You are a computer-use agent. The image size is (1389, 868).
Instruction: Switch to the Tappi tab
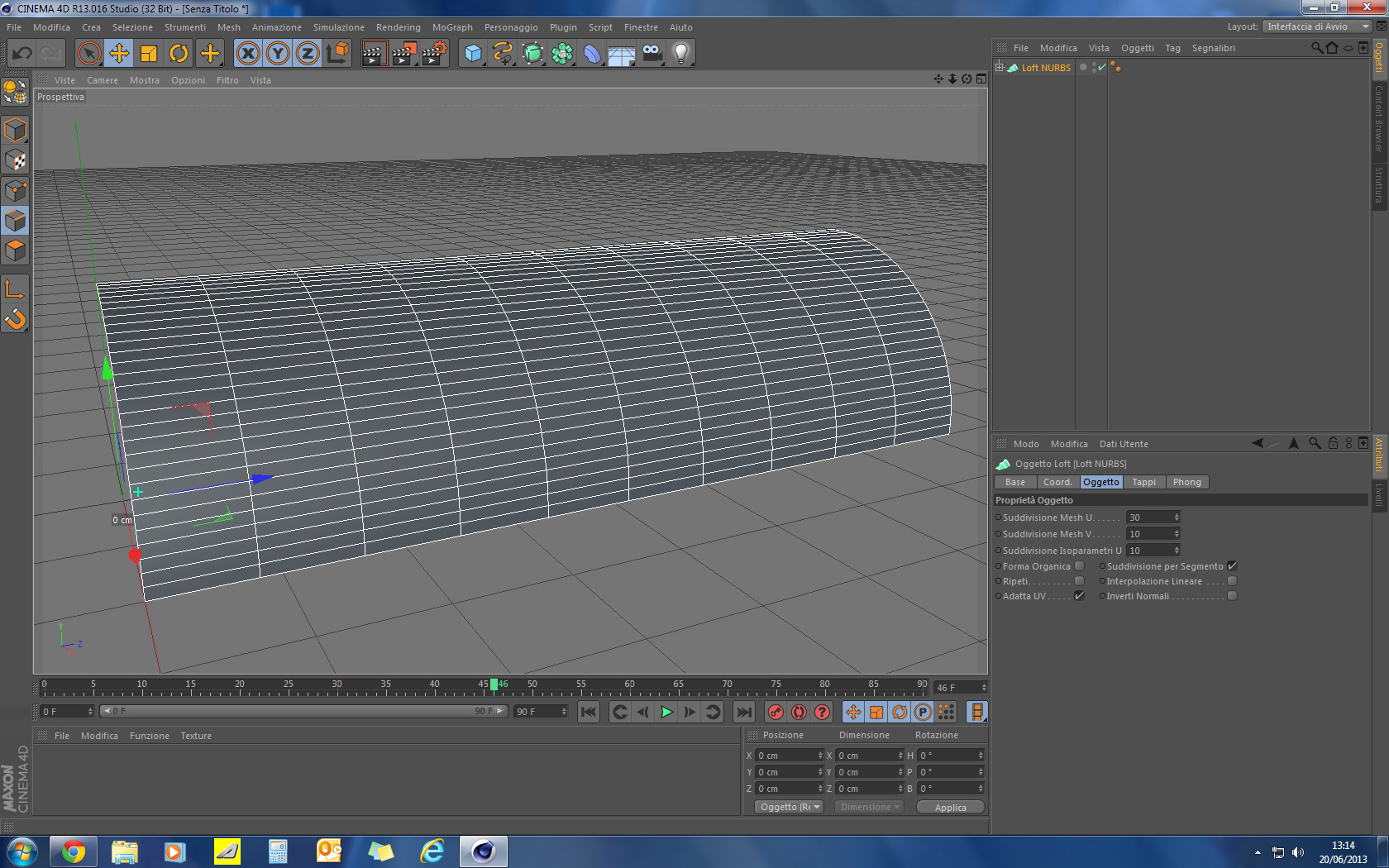pos(1143,482)
